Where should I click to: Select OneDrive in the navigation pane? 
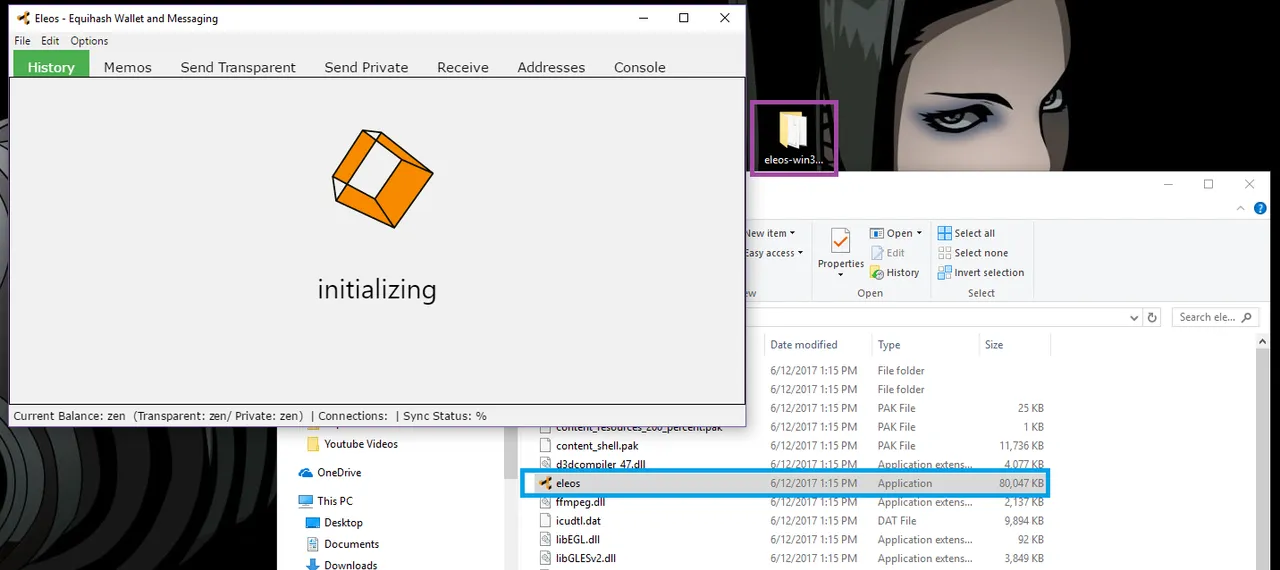pyautogui.click(x=339, y=472)
